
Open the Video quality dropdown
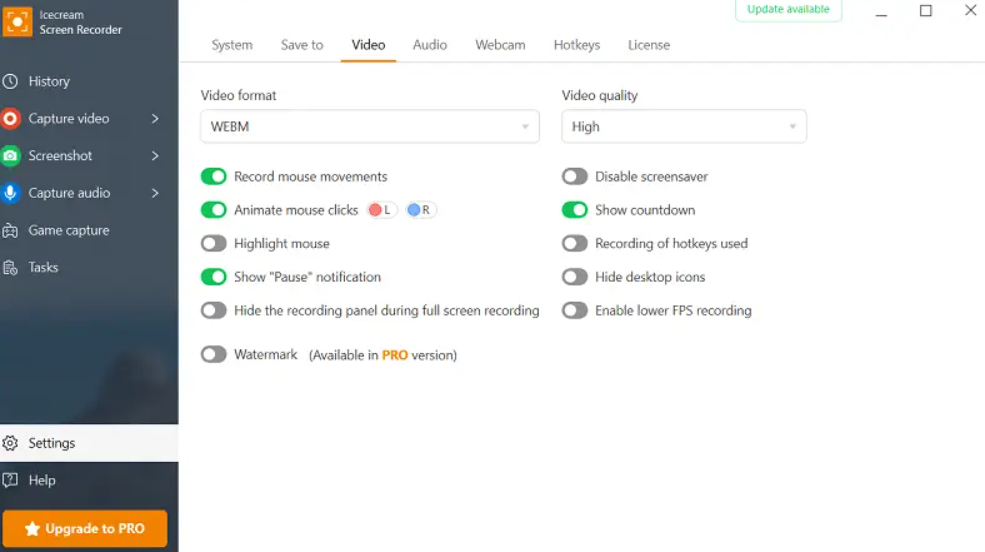tap(683, 127)
